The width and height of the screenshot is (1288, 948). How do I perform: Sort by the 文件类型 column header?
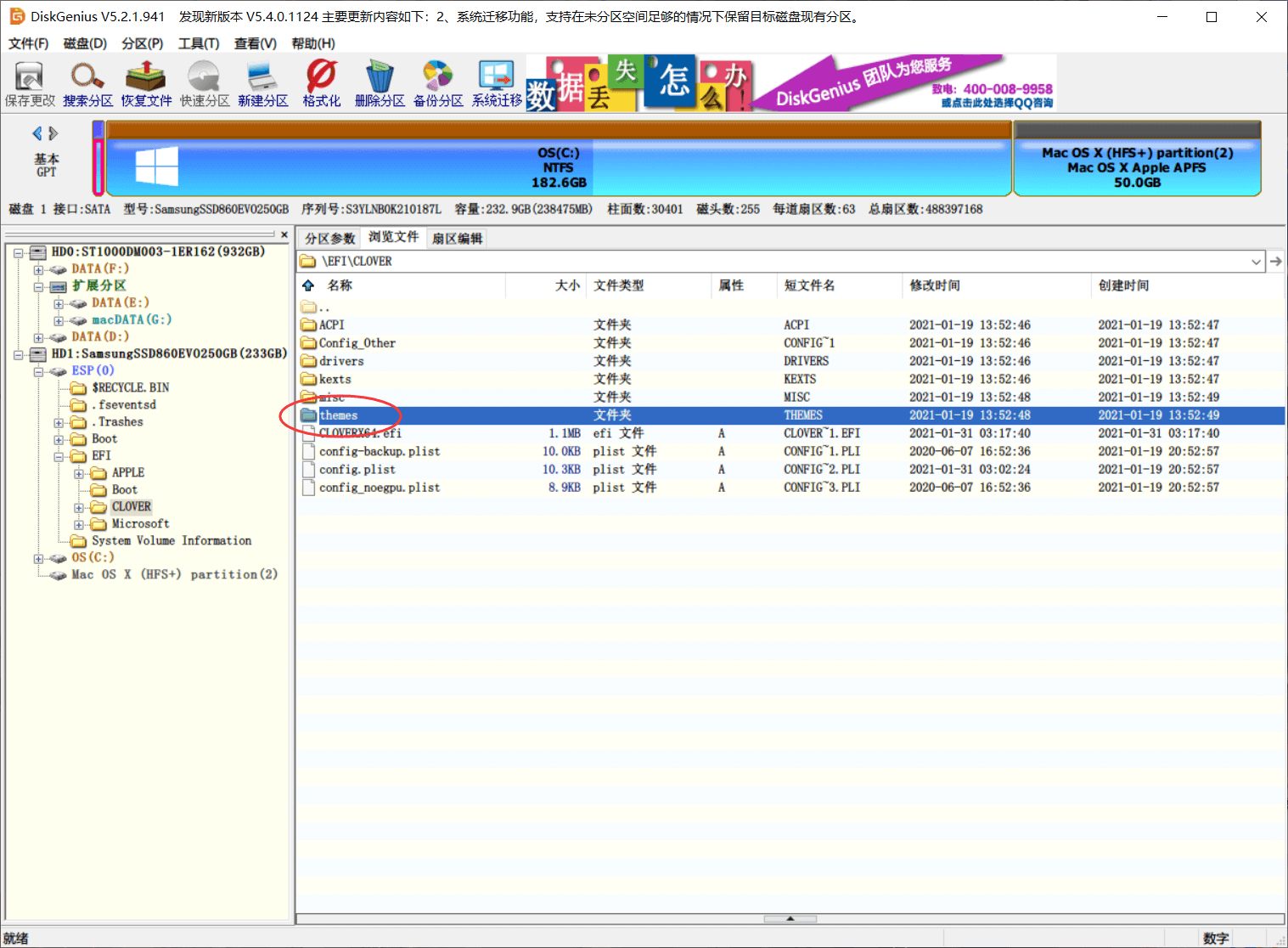tap(619, 285)
